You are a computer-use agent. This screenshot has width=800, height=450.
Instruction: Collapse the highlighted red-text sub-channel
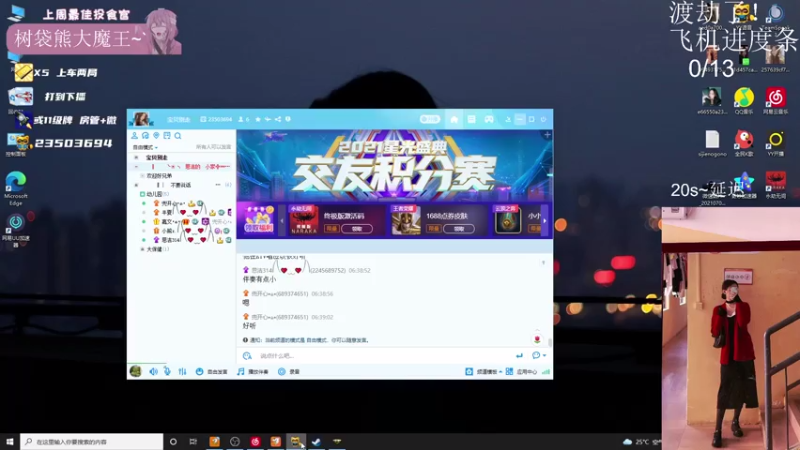(x=136, y=167)
